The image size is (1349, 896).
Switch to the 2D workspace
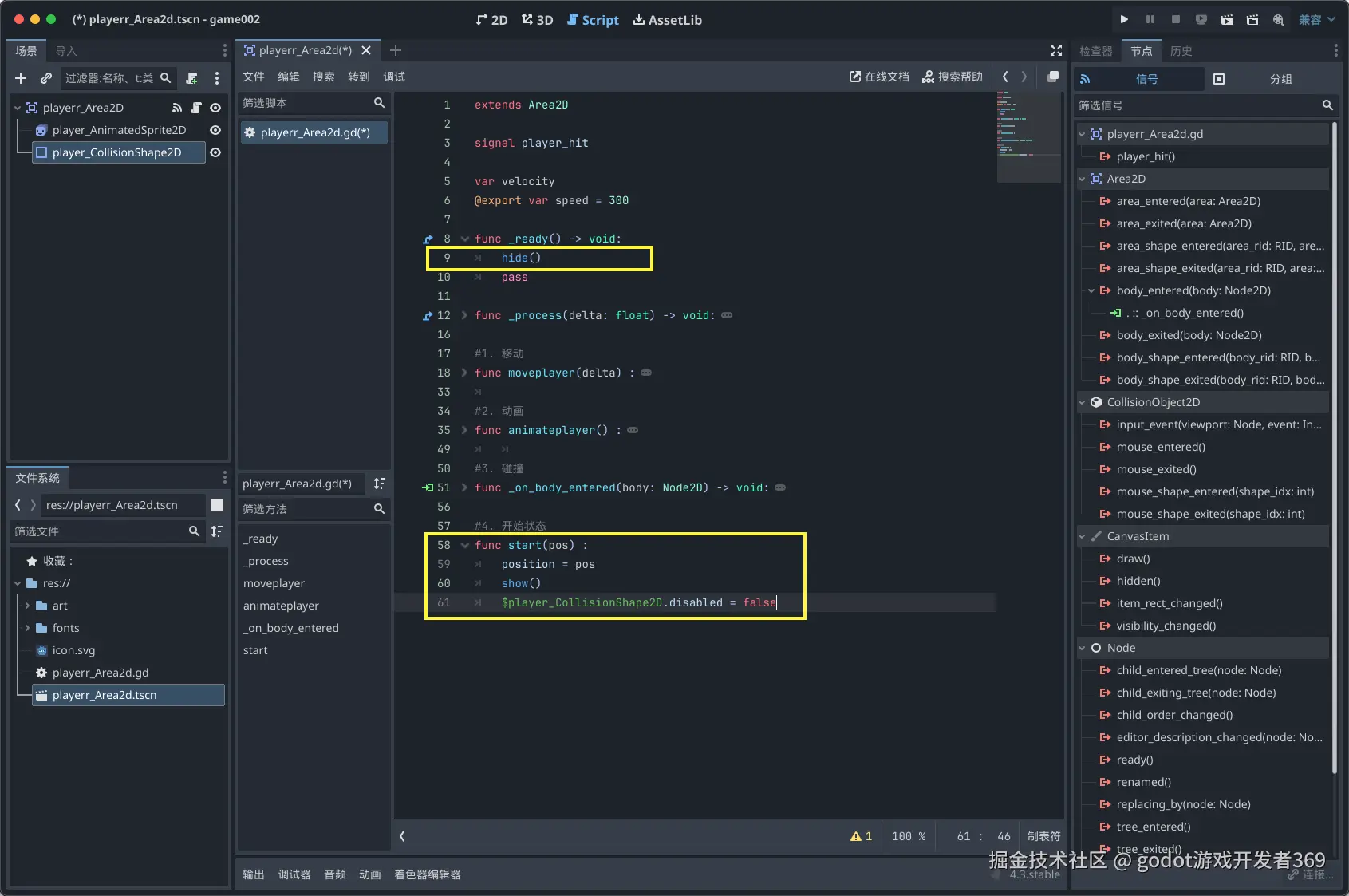pyautogui.click(x=491, y=20)
